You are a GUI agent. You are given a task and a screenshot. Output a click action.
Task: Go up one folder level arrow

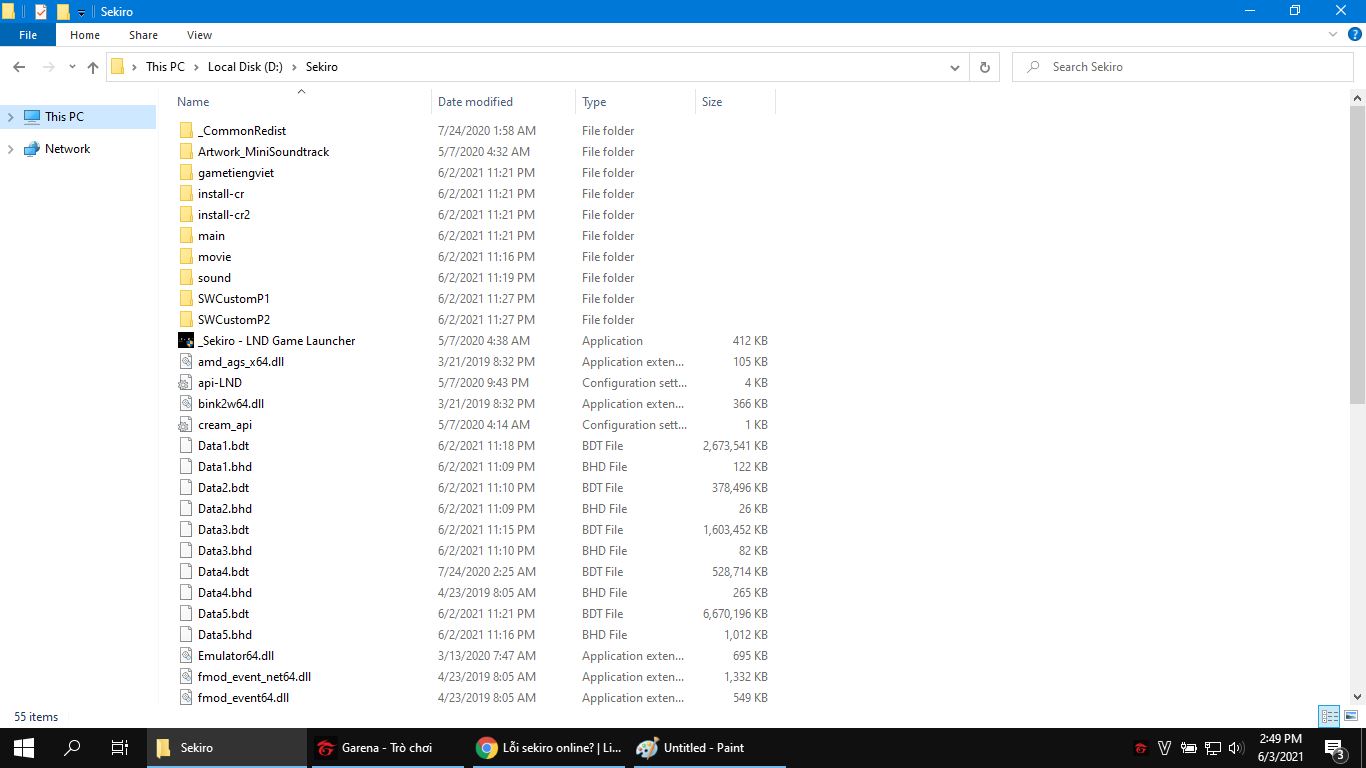(93, 67)
